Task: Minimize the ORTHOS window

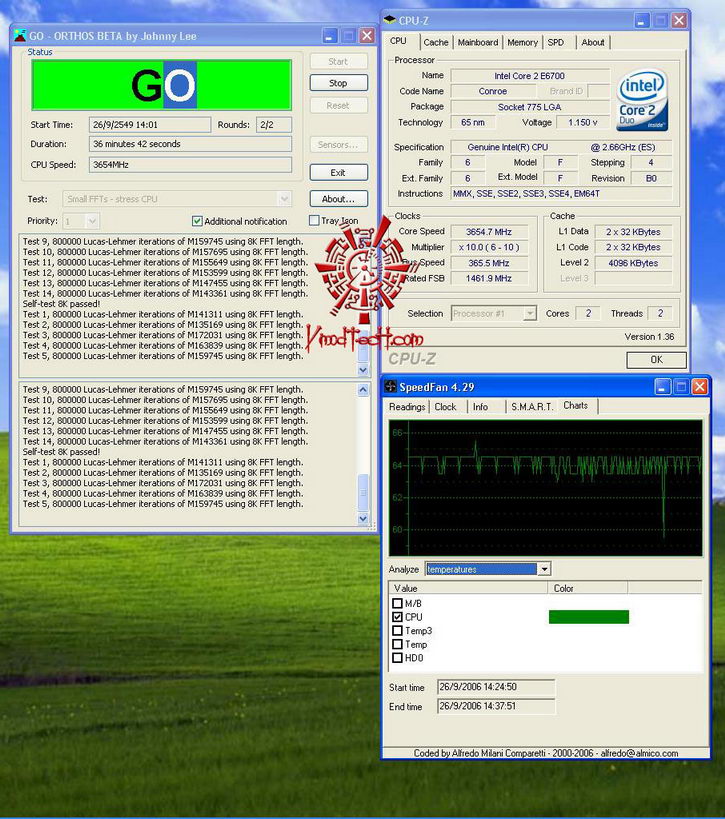Action: tap(330, 36)
